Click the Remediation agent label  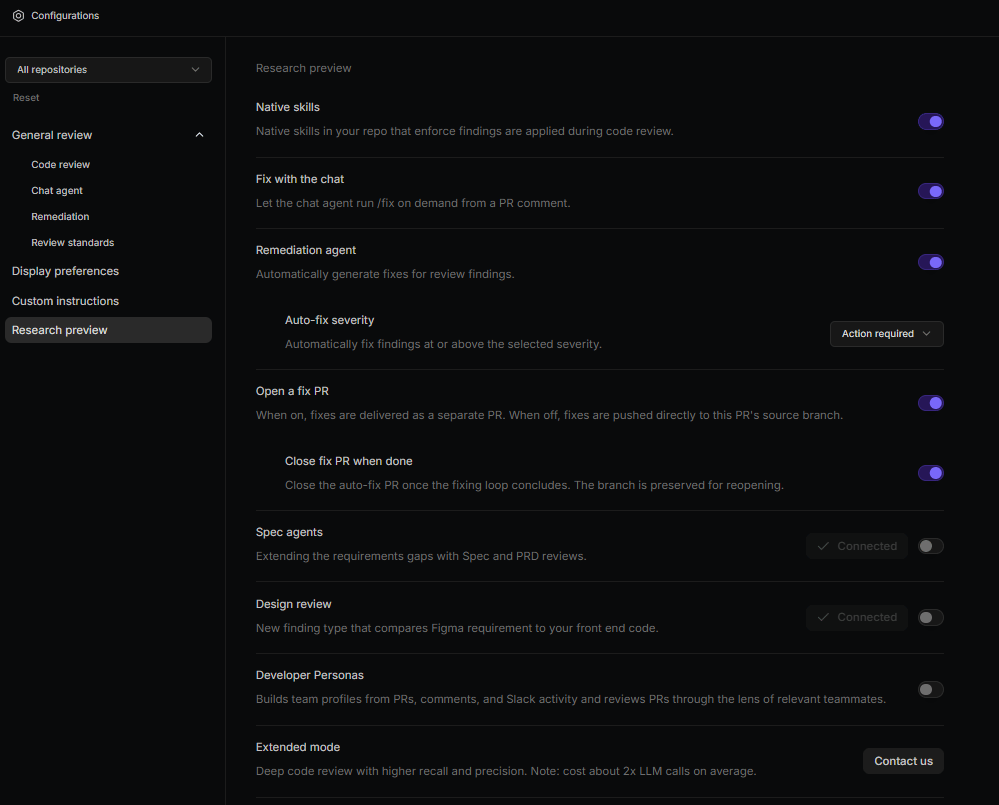(x=306, y=250)
